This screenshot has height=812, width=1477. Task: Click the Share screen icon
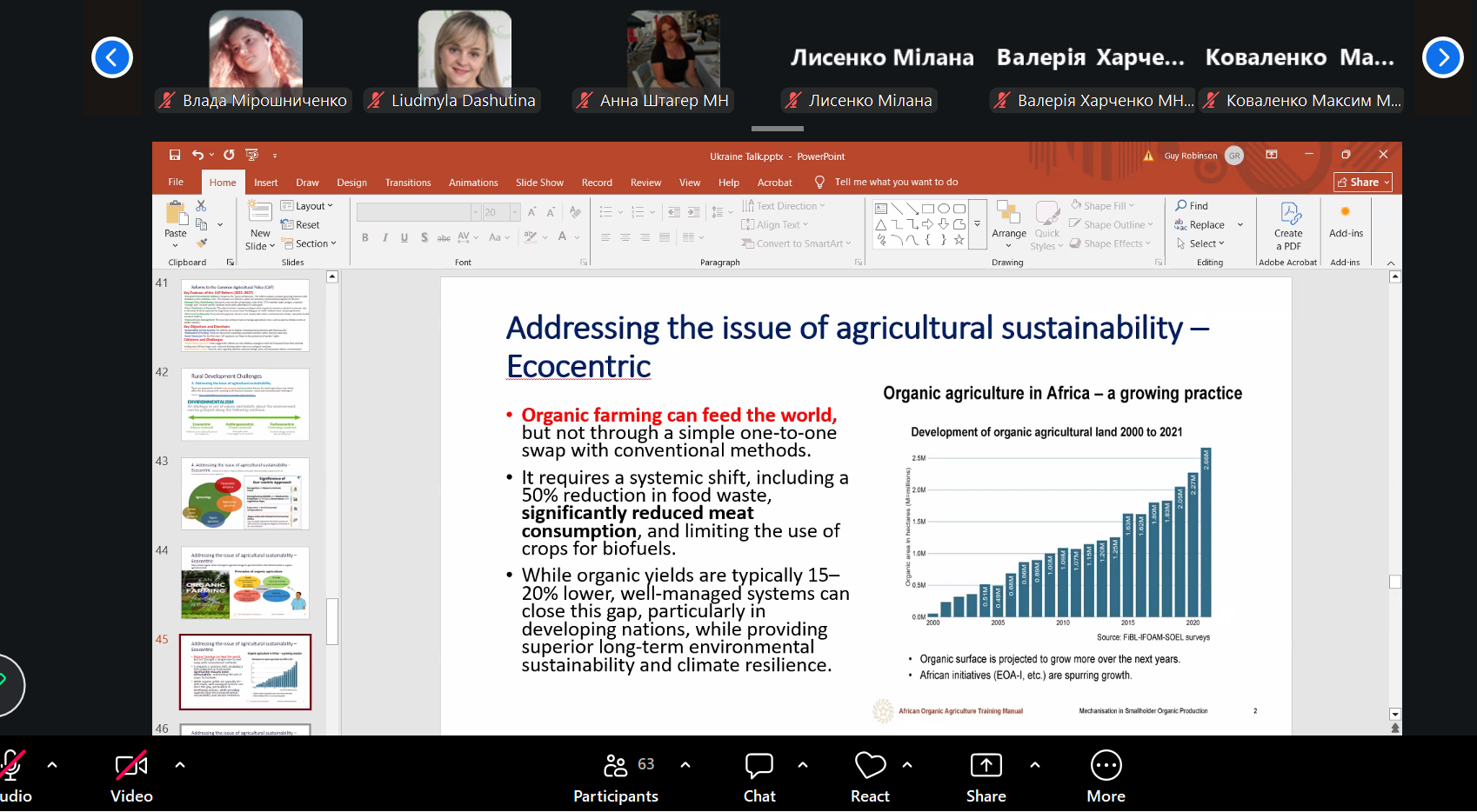(986, 765)
